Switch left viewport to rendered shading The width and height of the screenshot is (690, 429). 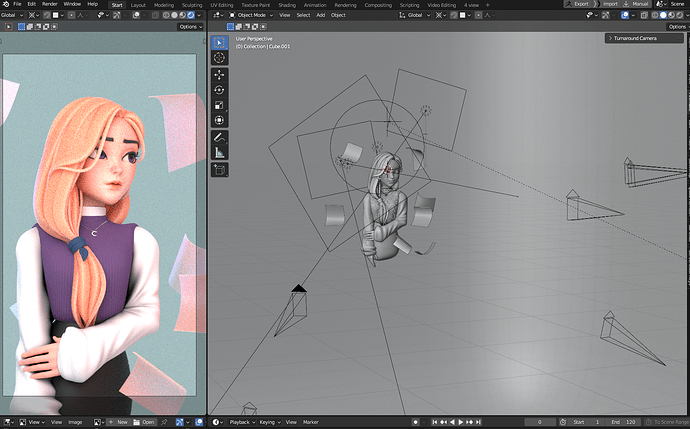click(x=191, y=15)
